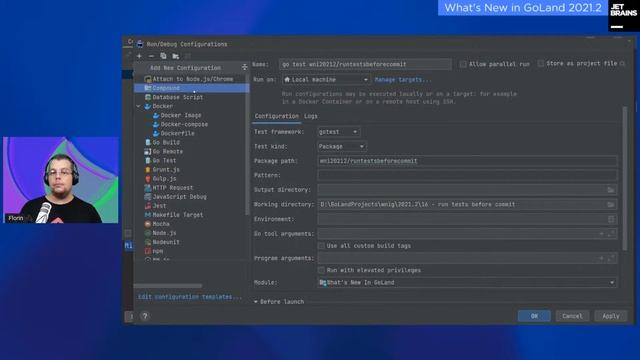Viewport: 640px width, 360px height.
Task: Click the OK button
Action: (x=534, y=316)
